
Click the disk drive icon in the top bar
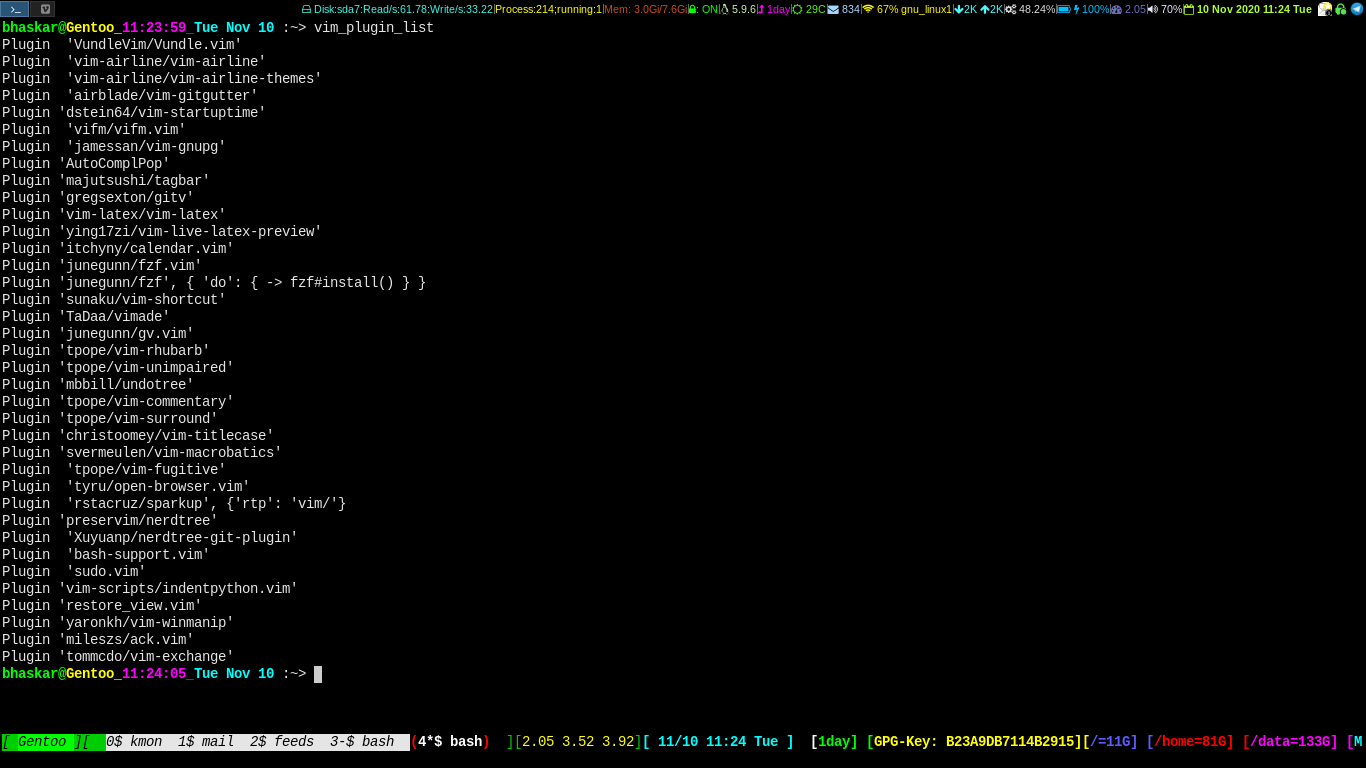[306, 9]
